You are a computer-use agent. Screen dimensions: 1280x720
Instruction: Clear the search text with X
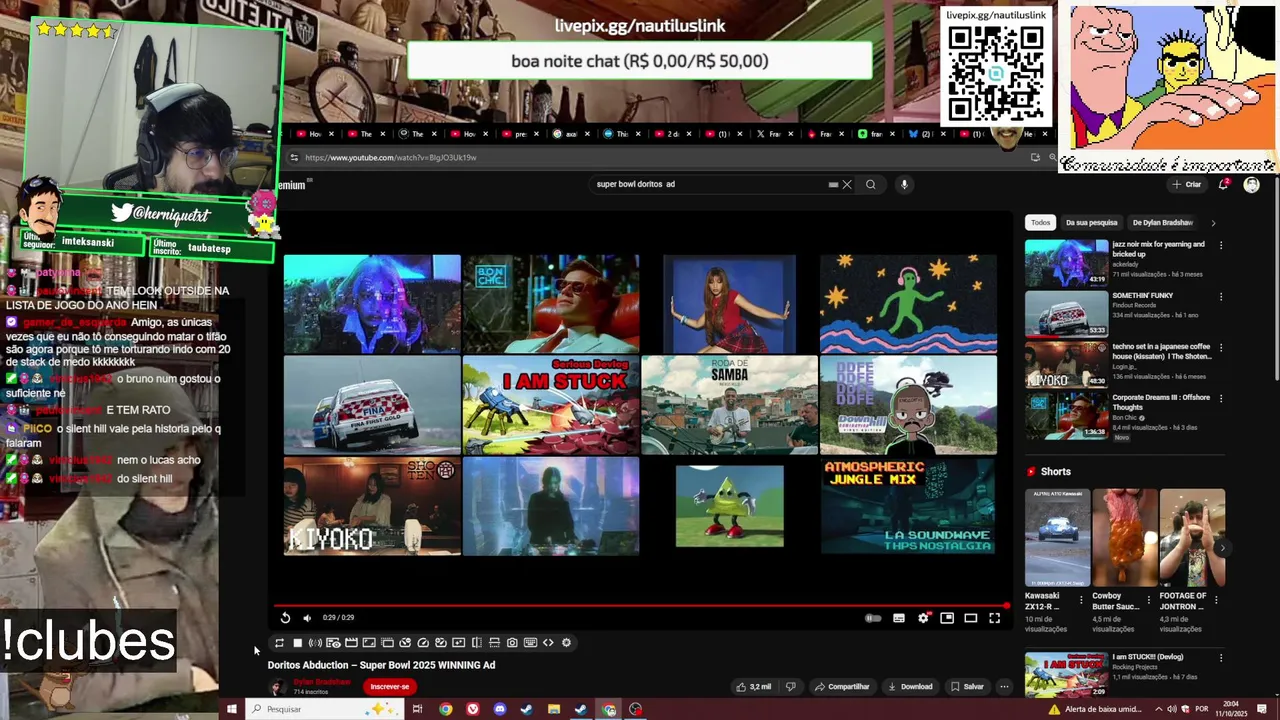click(x=846, y=184)
